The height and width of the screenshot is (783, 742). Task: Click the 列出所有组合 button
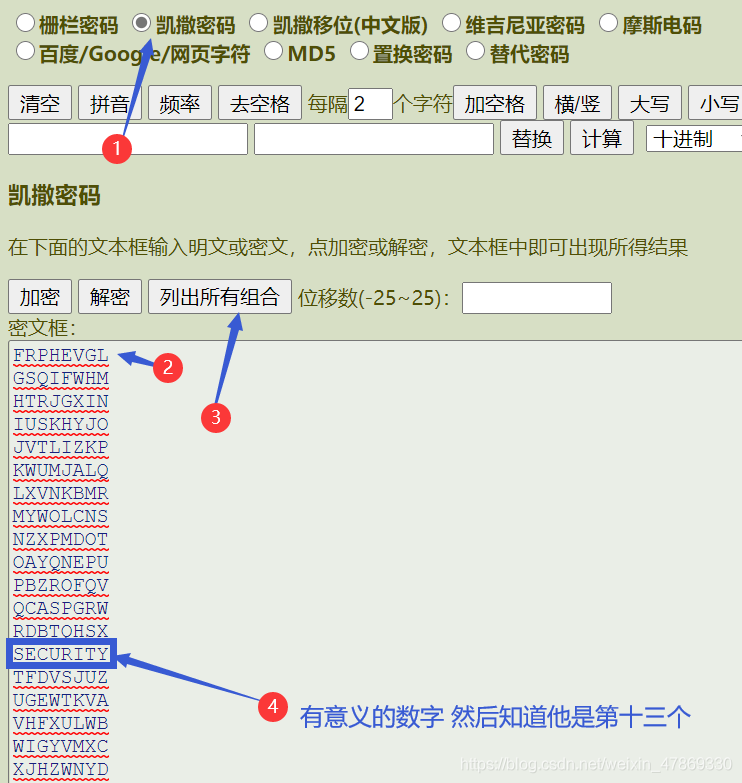220,297
